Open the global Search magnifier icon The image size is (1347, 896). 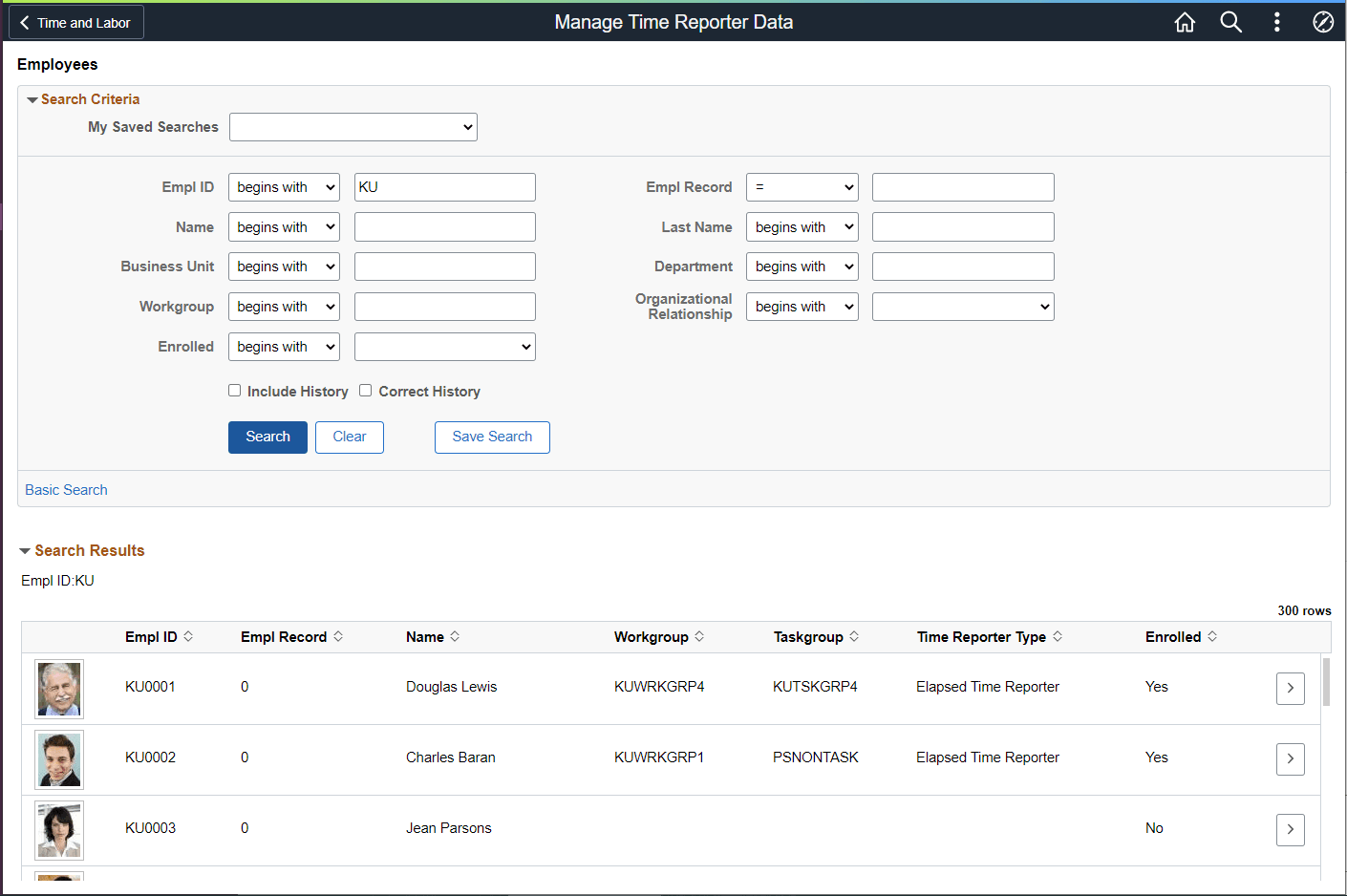[x=1230, y=21]
